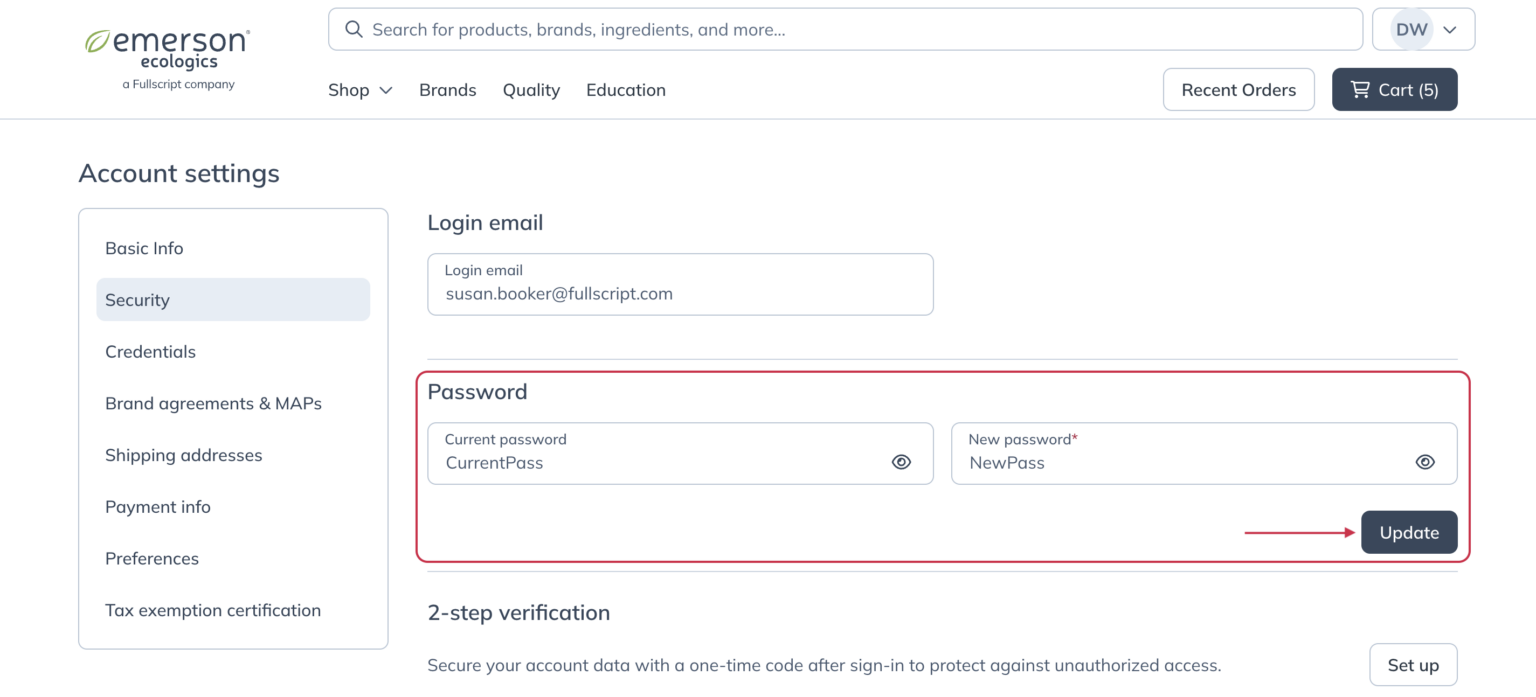Select Shipping addresses in the sidebar
The width and height of the screenshot is (1536, 697).
(x=183, y=455)
